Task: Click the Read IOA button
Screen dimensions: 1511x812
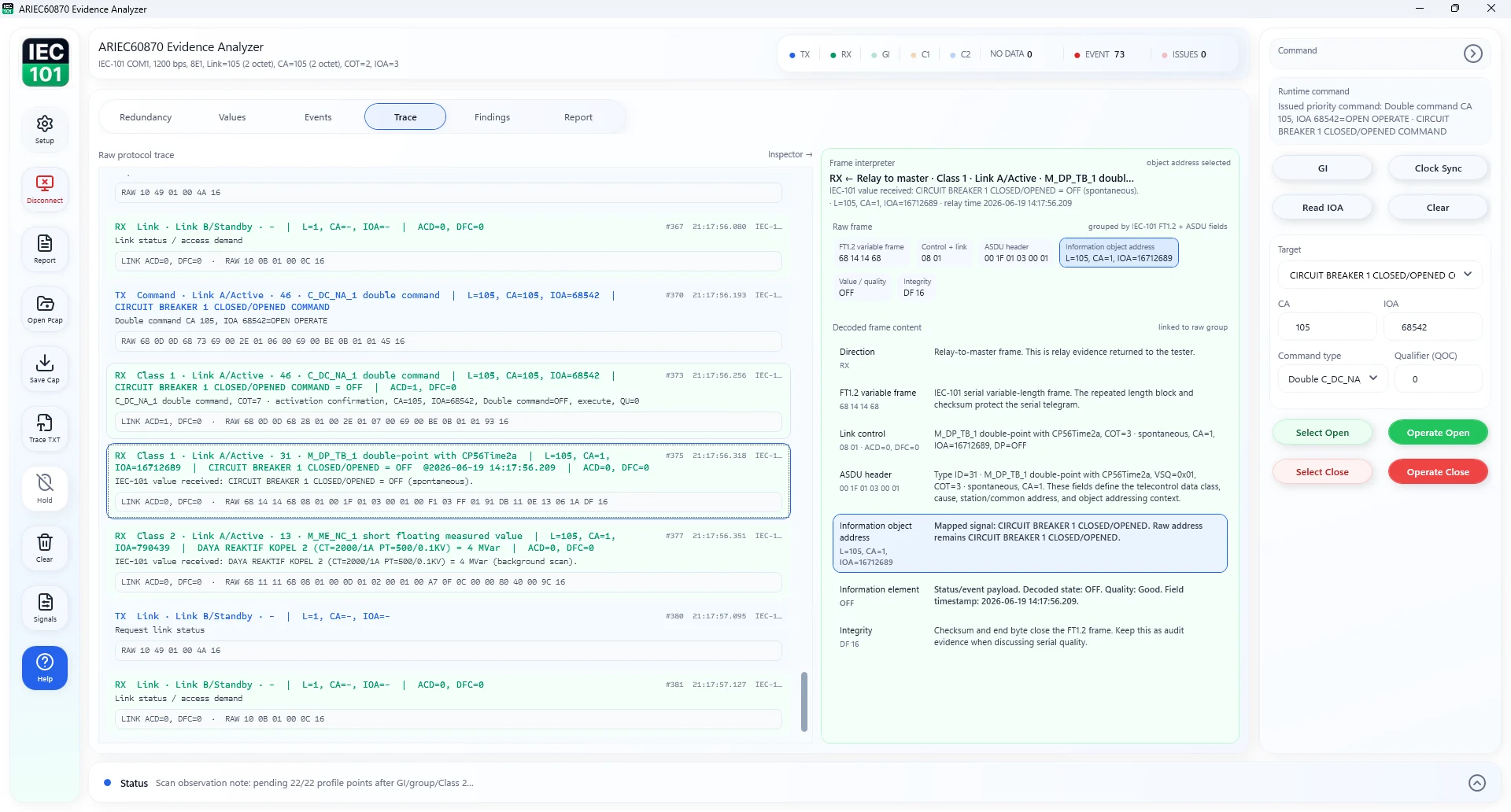Action: (1323, 208)
